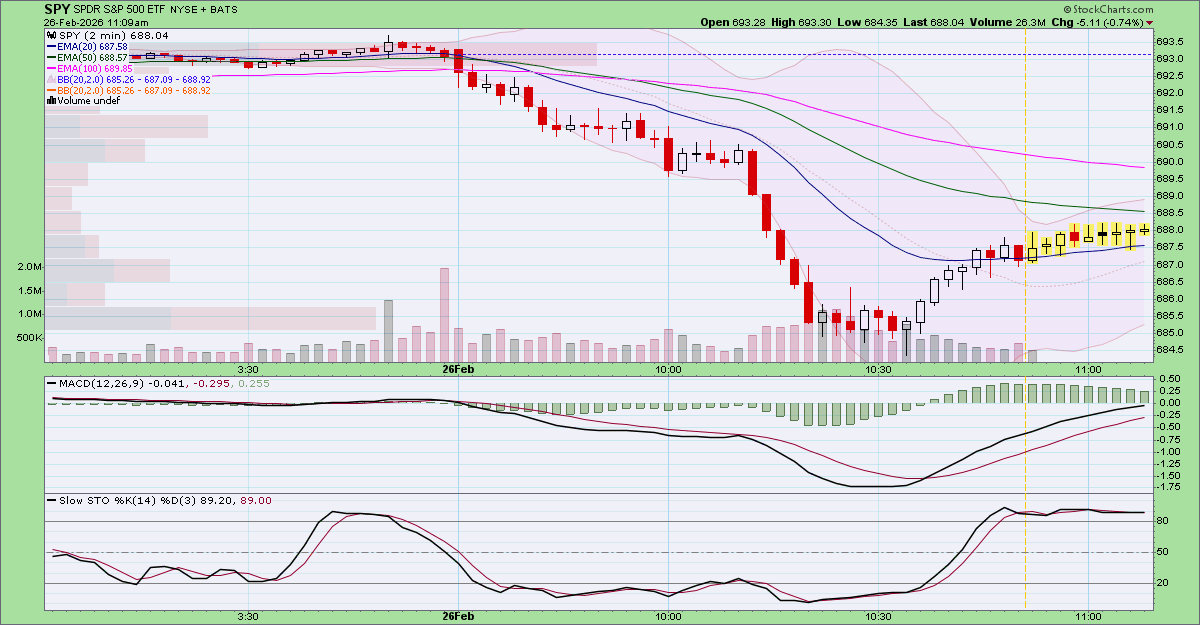Click the 1.0M volume axis label

point(28,314)
